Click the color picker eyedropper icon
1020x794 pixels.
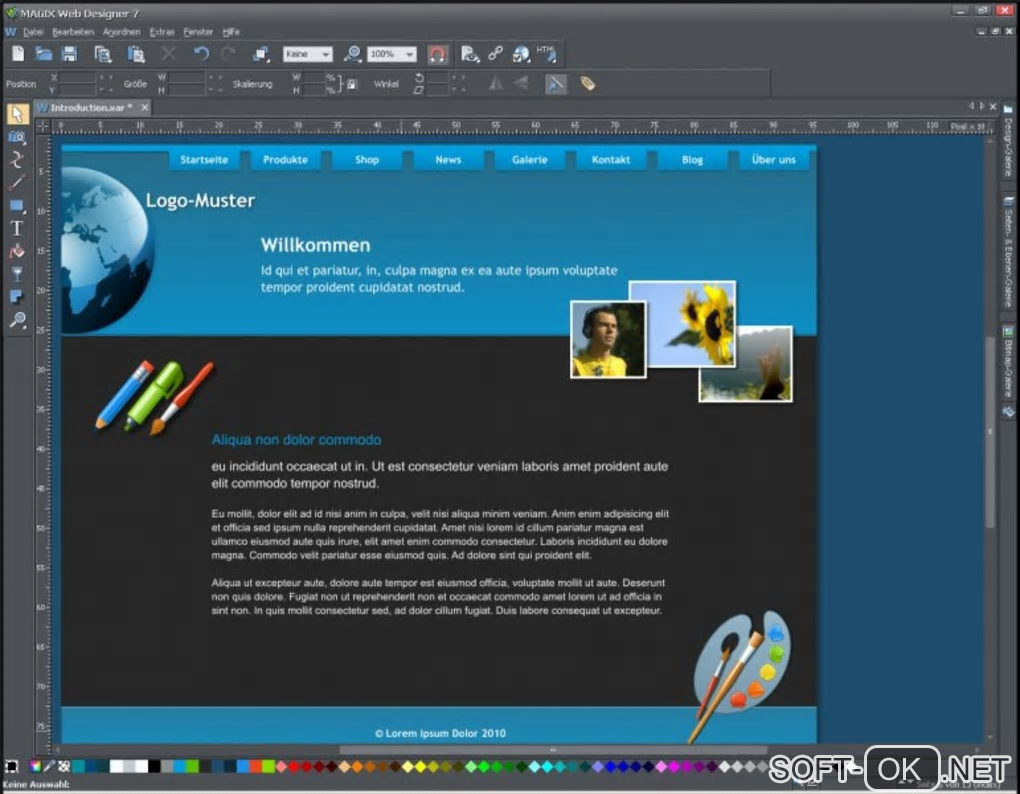pos(49,767)
